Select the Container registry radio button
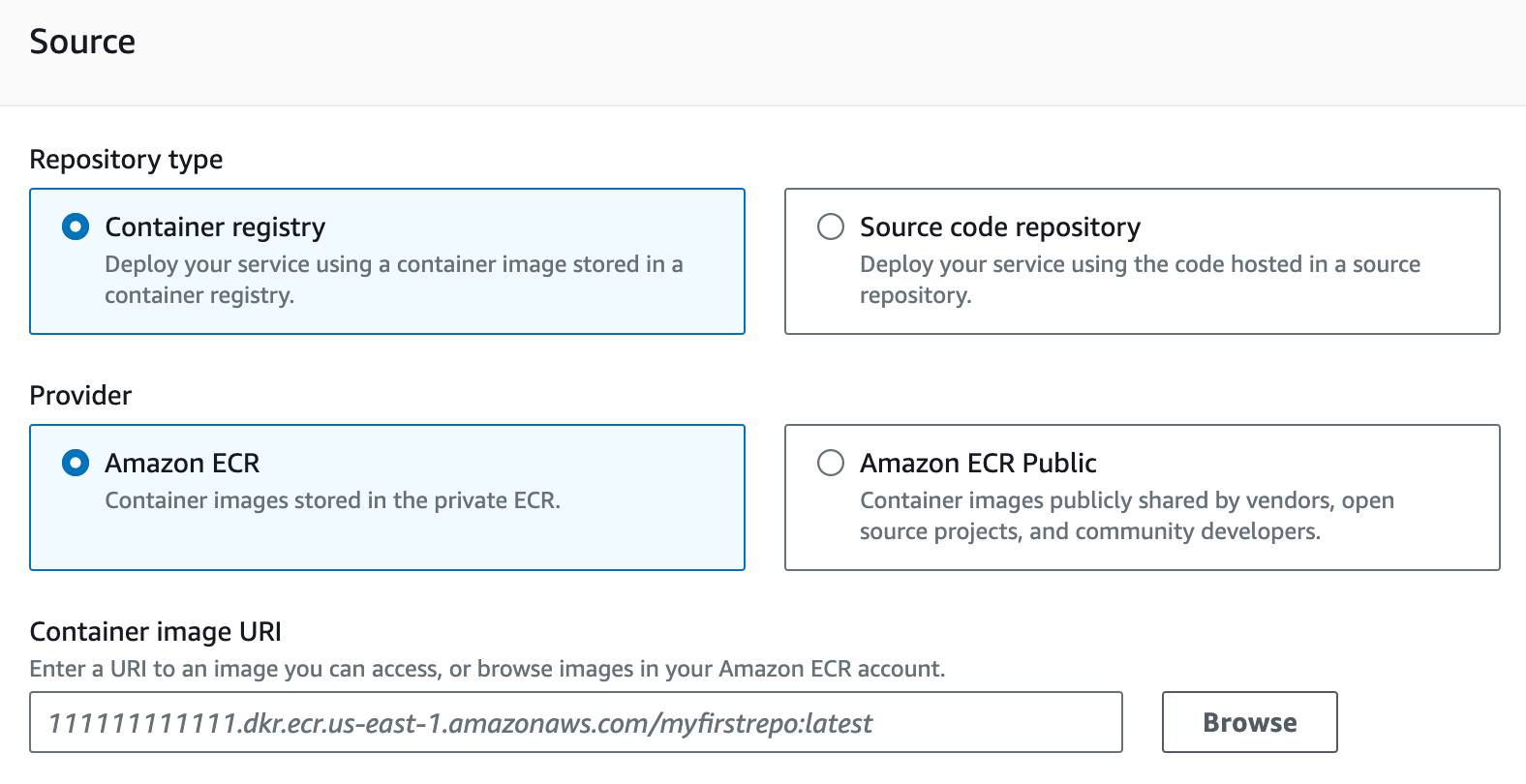 (x=76, y=226)
